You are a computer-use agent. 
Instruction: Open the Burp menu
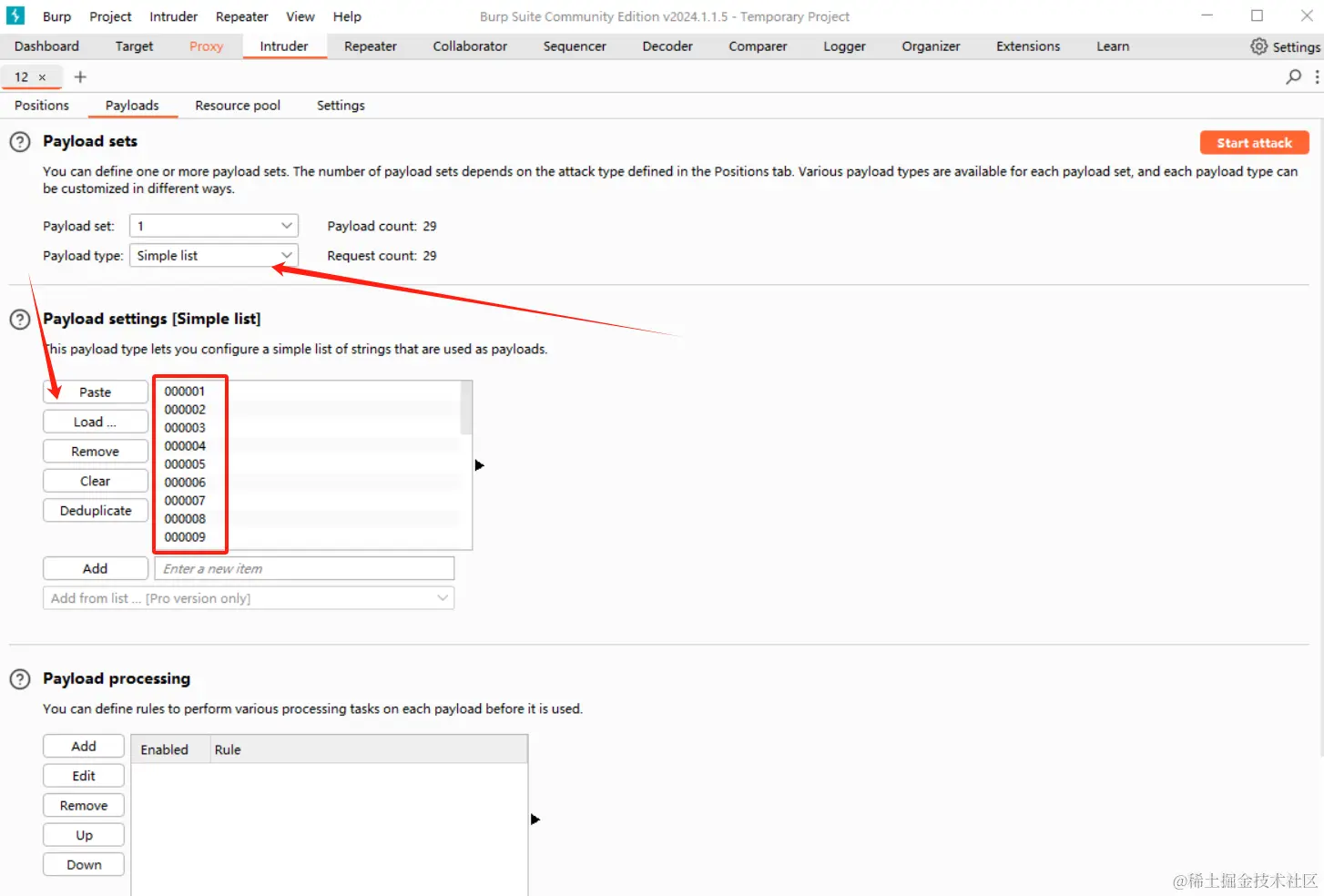click(x=56, y=16)
